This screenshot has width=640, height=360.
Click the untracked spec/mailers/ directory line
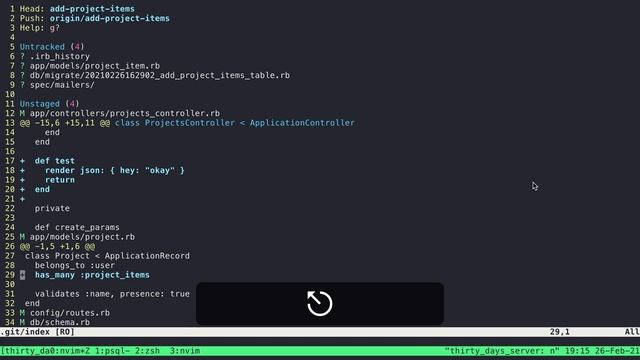pyautogui.click(x=62, y=85)
